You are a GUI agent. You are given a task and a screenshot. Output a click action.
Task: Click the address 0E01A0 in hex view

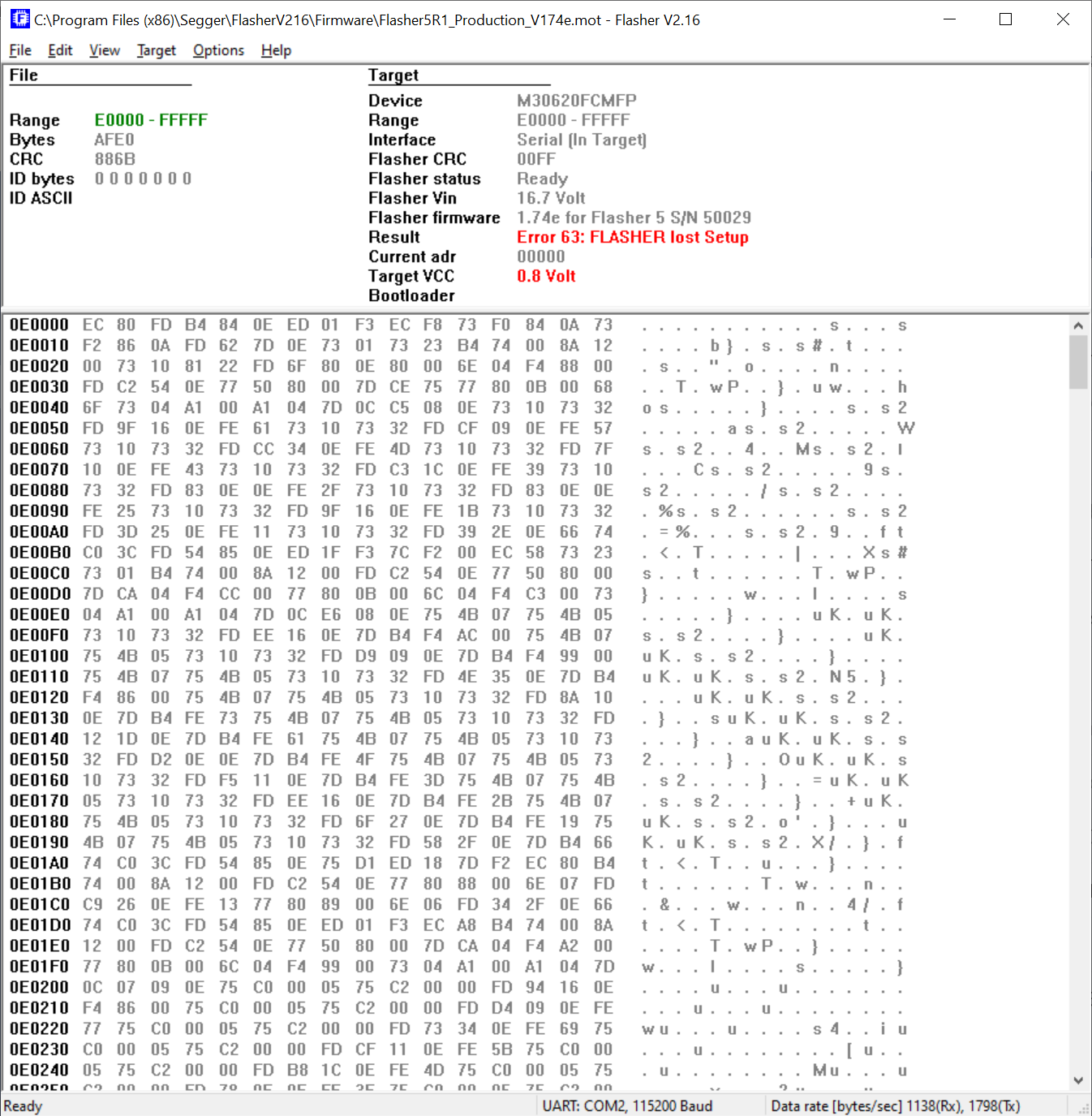[39, 864]
